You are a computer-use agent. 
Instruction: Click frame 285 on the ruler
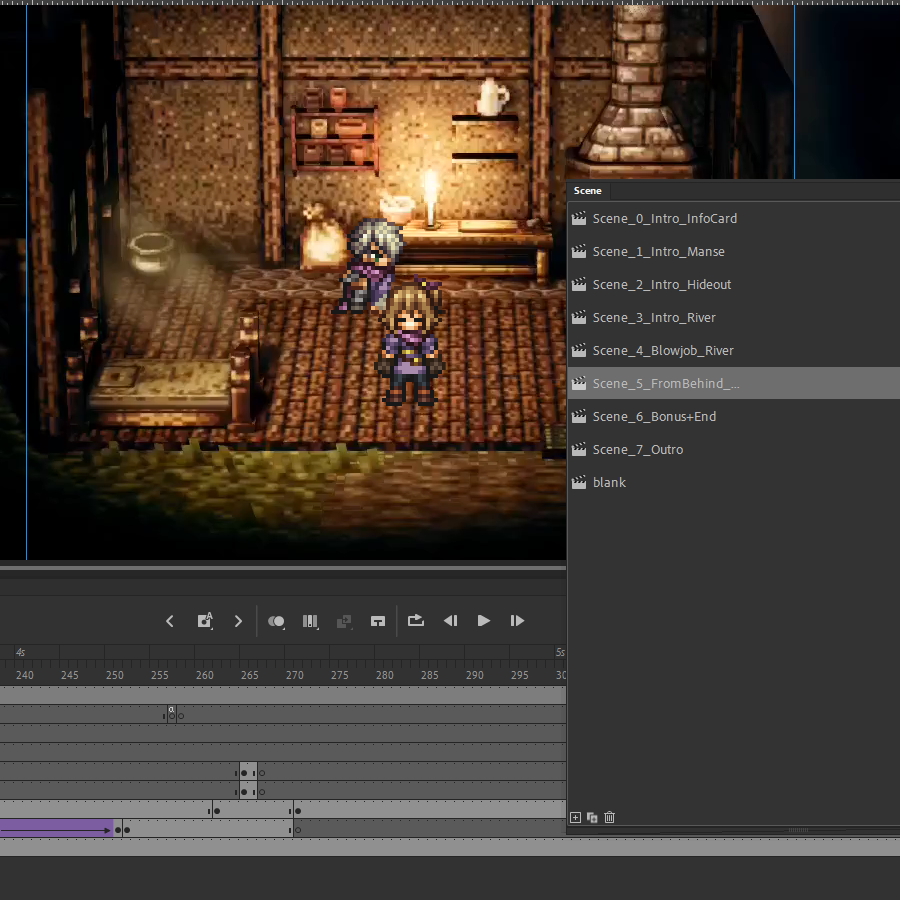click(429, 675)
